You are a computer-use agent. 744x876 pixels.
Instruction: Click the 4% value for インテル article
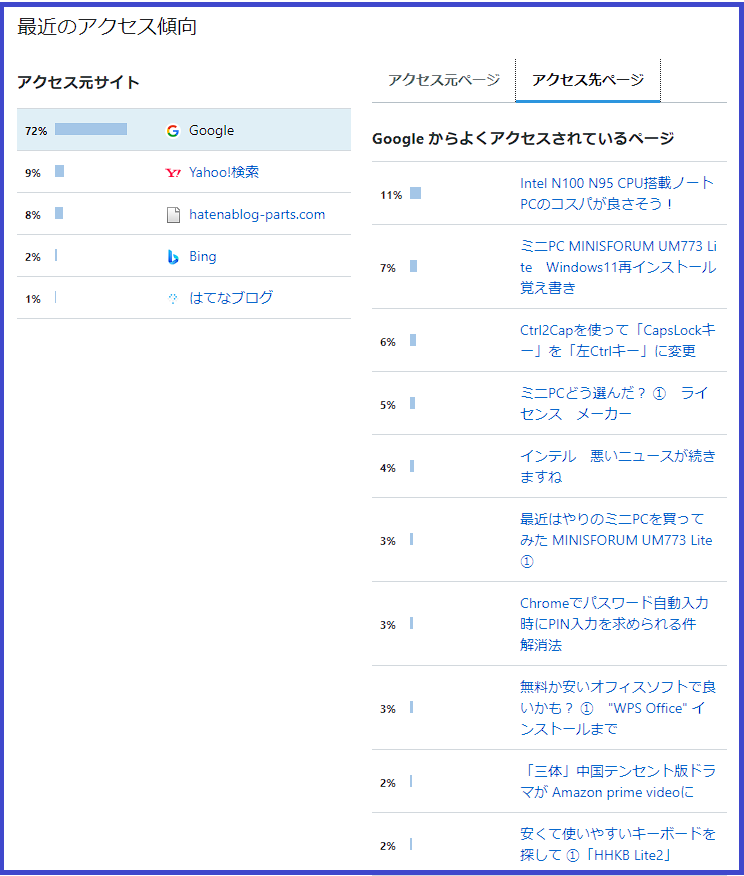click(x=388, y=468)
